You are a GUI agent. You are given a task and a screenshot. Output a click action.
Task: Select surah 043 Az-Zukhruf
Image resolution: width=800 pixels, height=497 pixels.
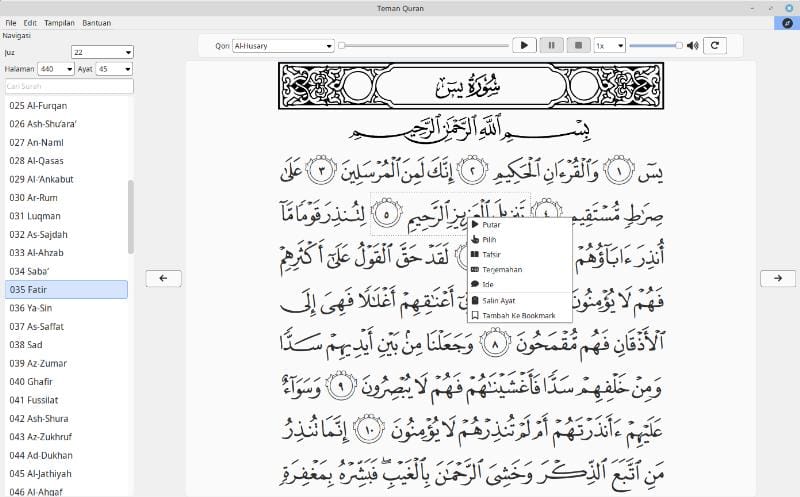pyautogui.click(x=66, y=437)
